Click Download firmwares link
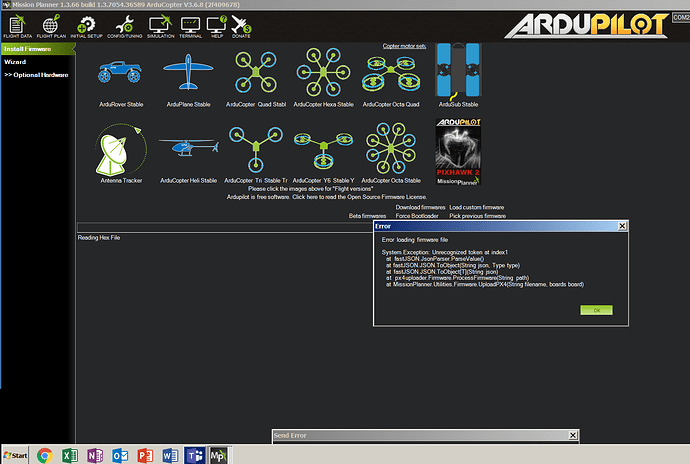This screenshot has height=464, width=690. pos(420,207)
